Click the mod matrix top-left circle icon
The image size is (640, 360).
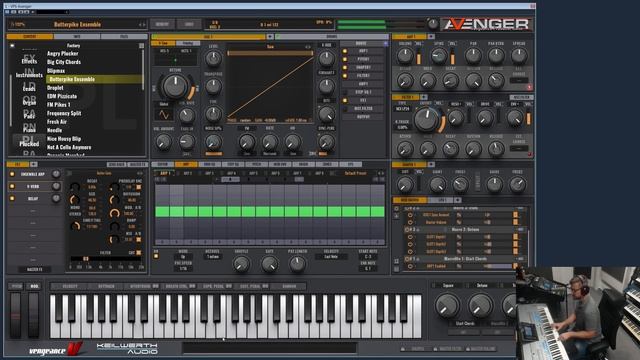[x=396, y=209]
